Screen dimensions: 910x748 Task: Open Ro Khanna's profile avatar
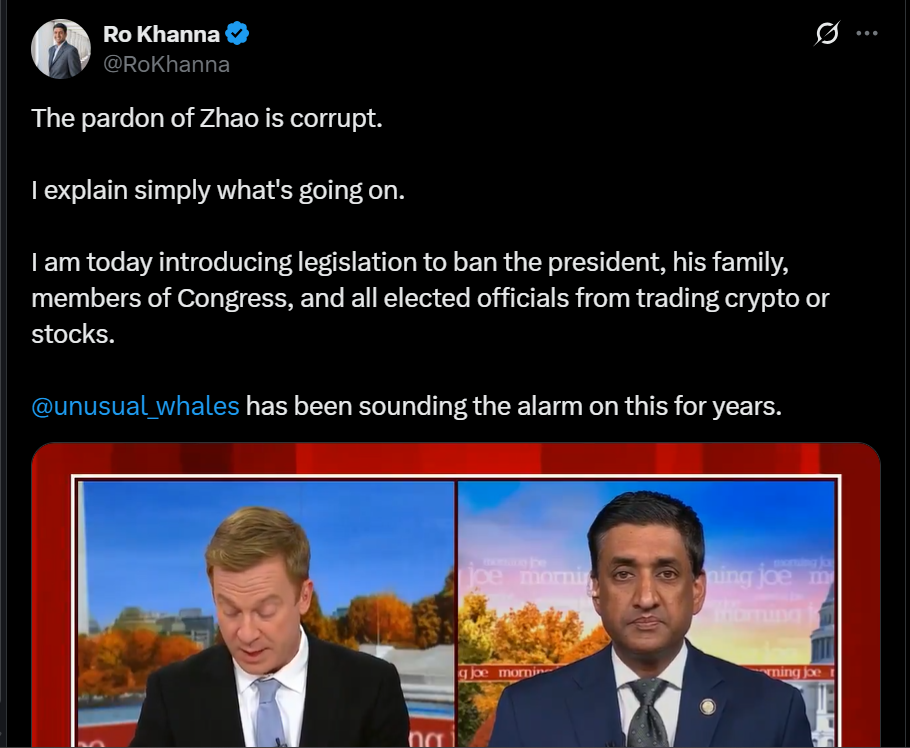click(61, 49)
